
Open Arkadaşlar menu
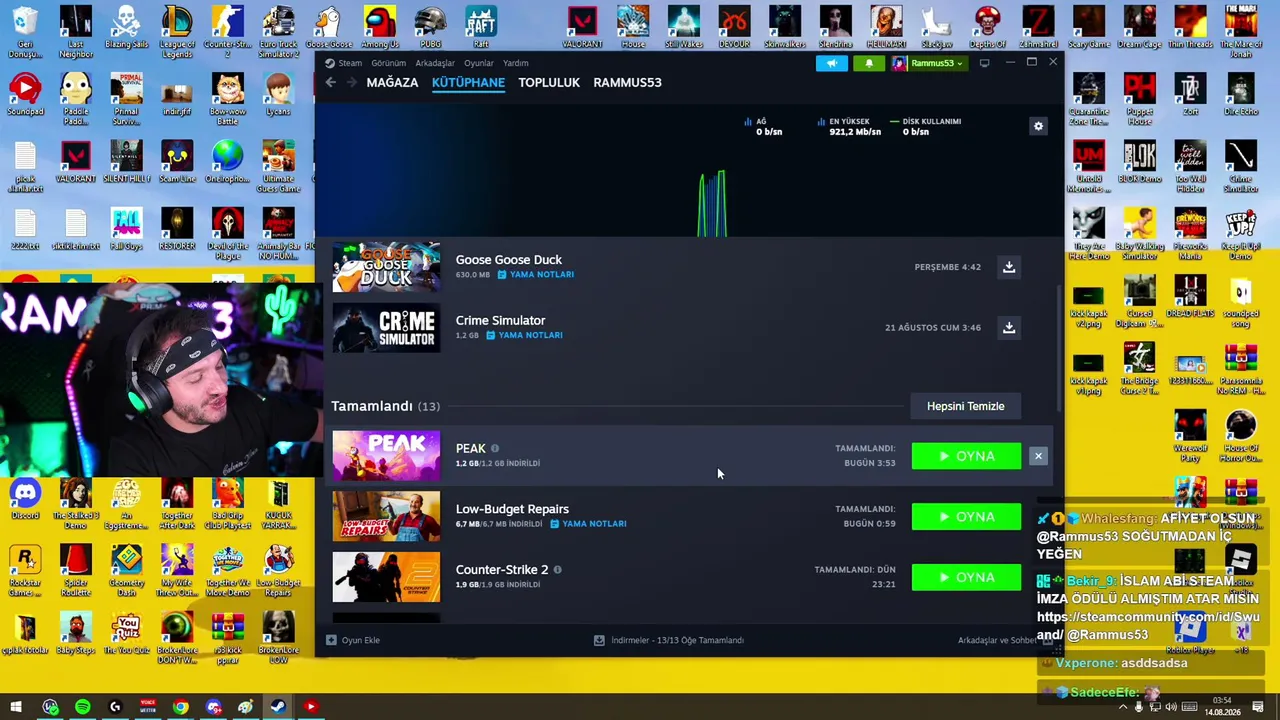pos(435,63)
